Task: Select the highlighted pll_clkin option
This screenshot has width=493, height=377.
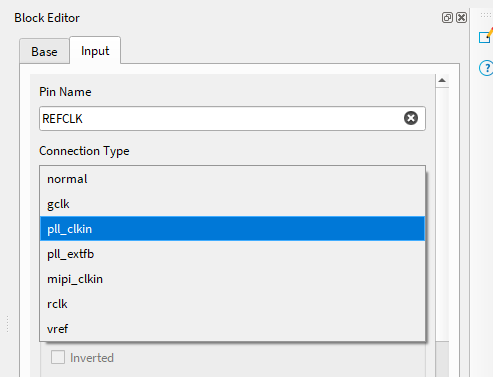Action: click(x=232, y=229)
